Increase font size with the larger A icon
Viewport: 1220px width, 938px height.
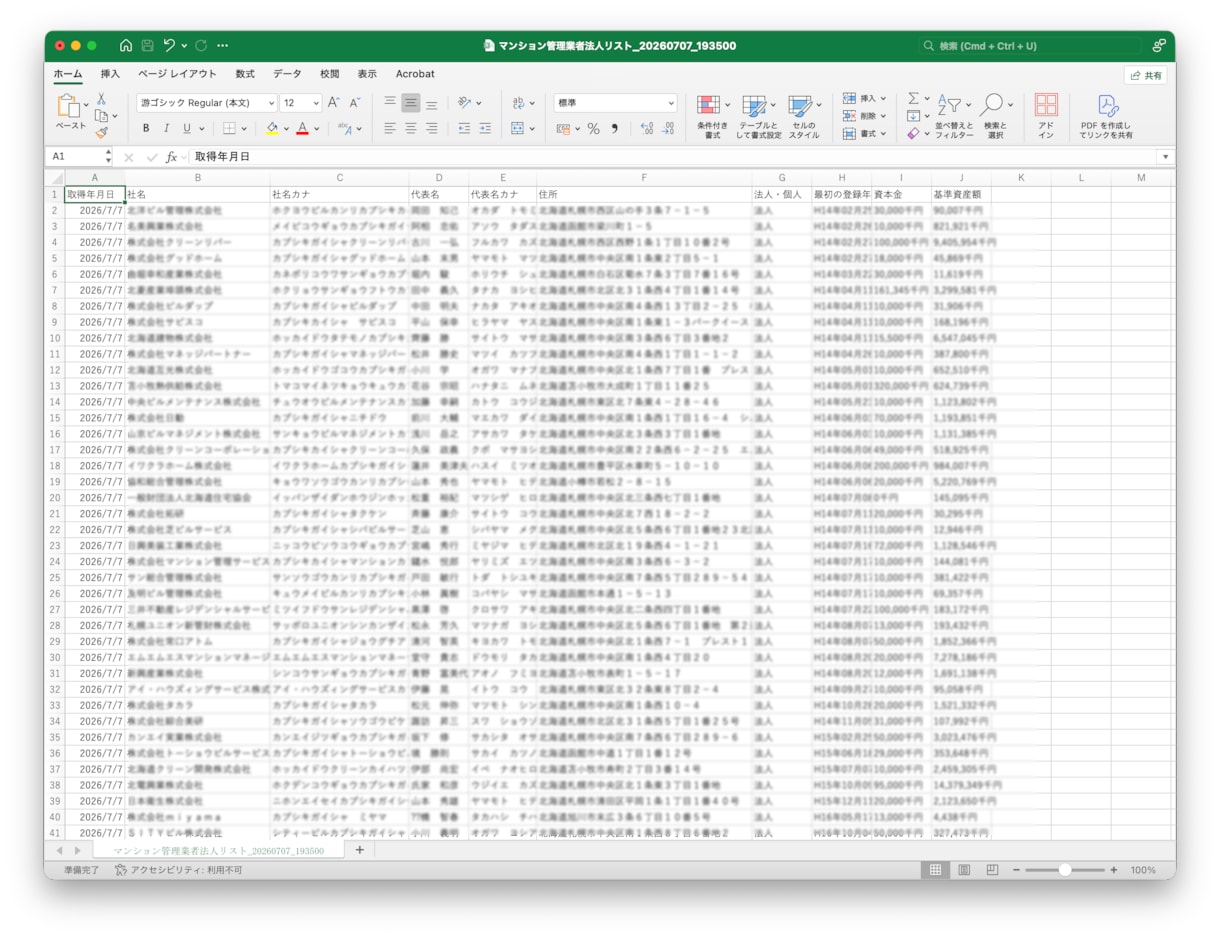334,103
